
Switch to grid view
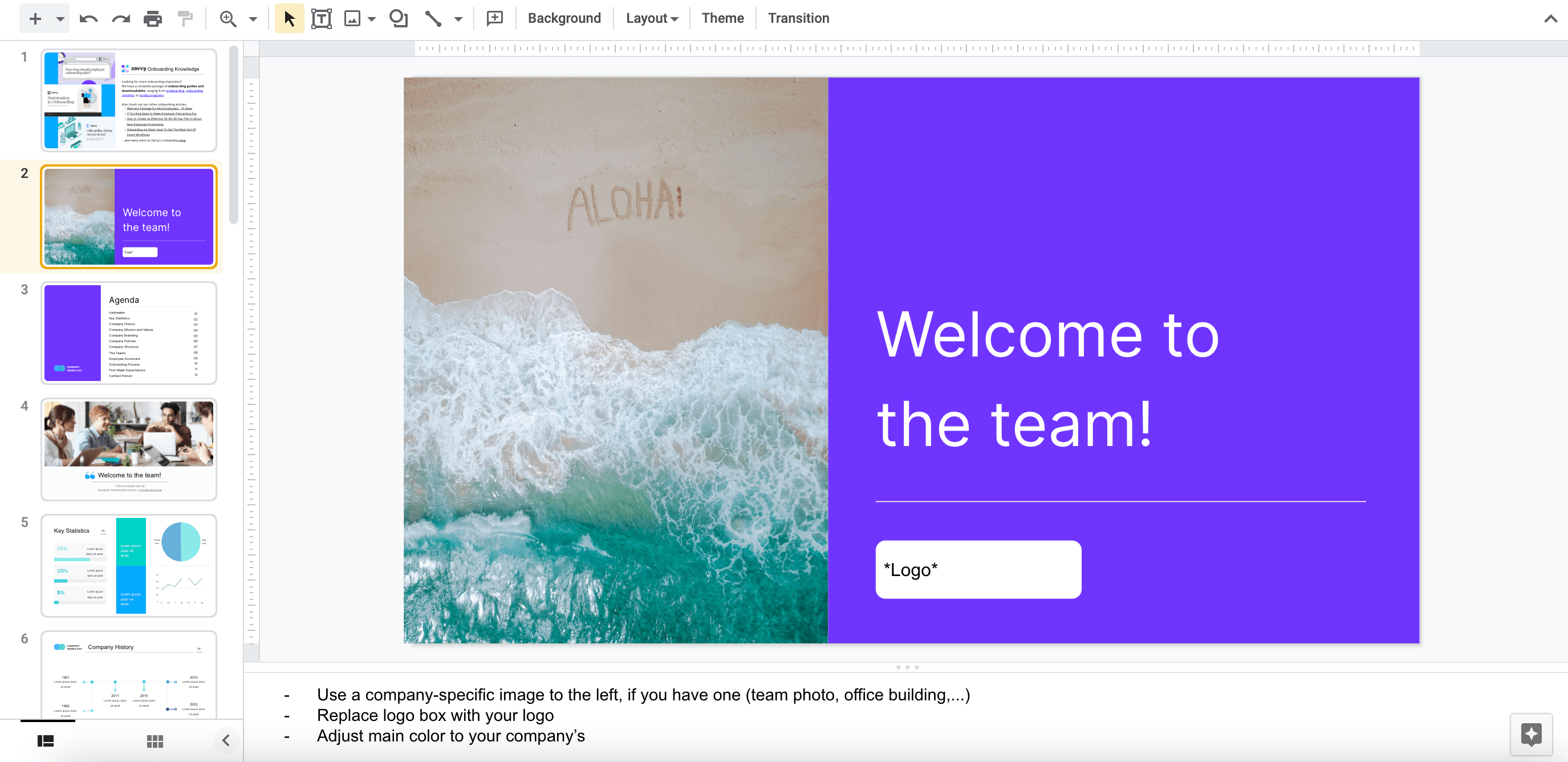155,741
